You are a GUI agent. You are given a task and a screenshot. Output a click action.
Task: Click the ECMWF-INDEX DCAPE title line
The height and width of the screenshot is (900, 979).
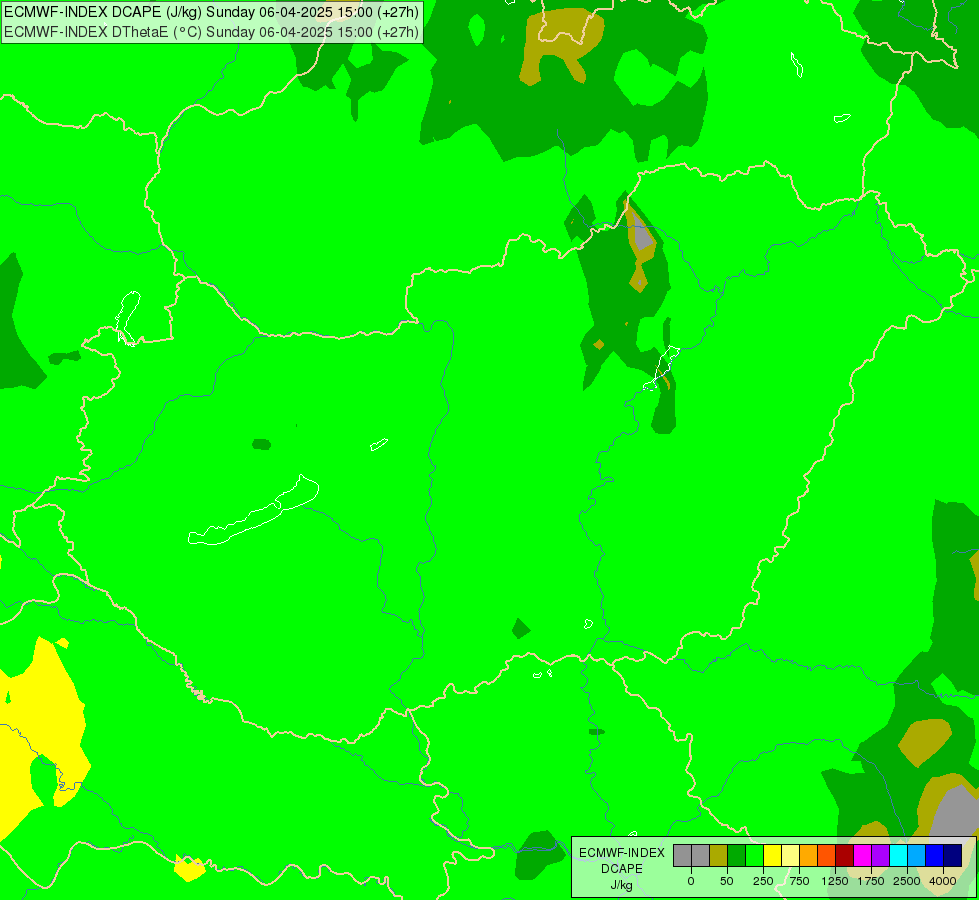(x=212, y=12)
